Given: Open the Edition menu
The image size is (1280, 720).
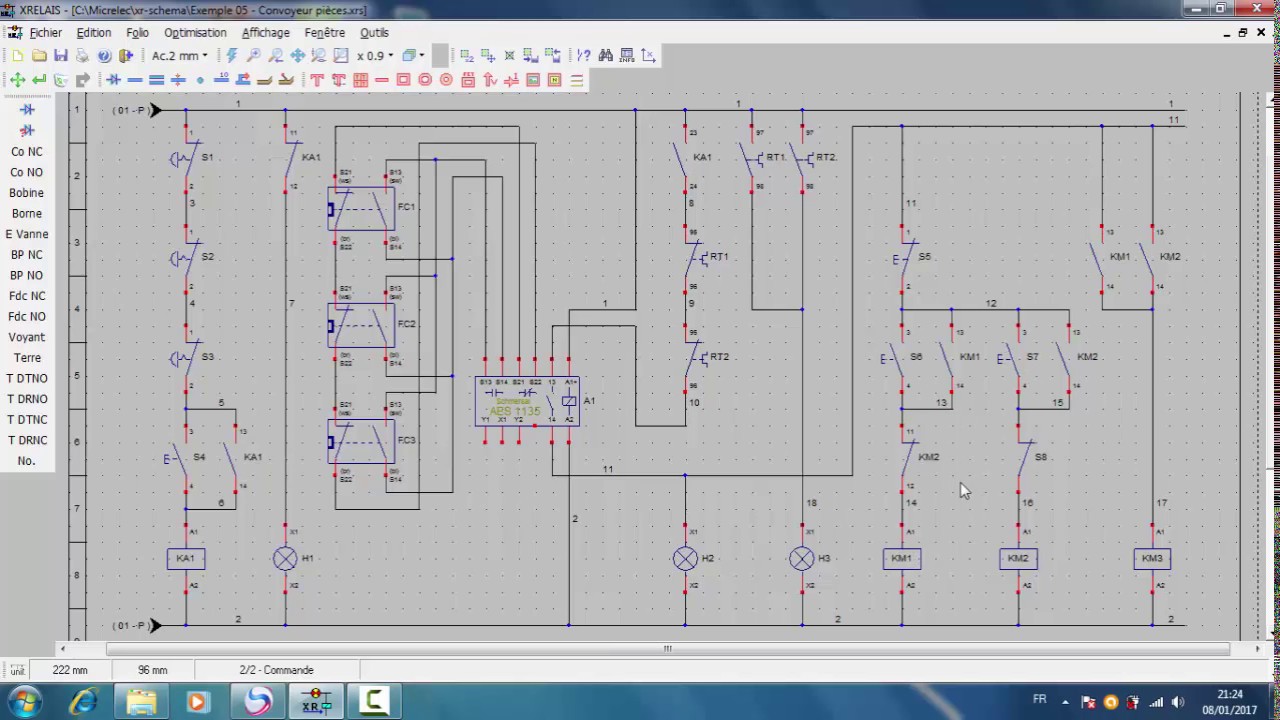Looking at the screenshot, I should click(x=94, y=33).
